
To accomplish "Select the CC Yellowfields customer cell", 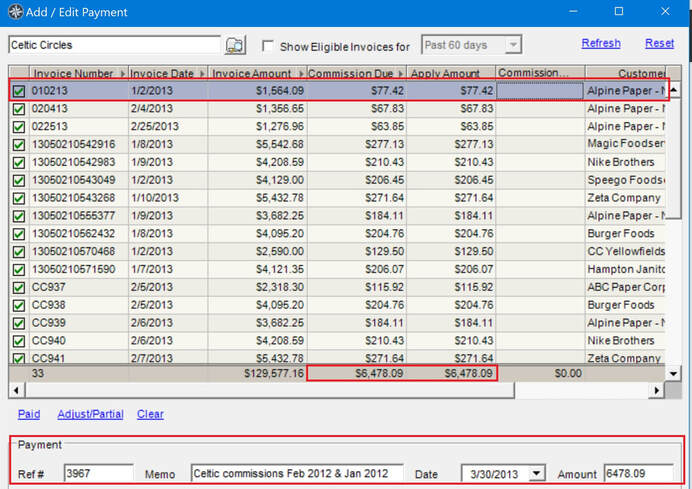I will tap(625, 252).
